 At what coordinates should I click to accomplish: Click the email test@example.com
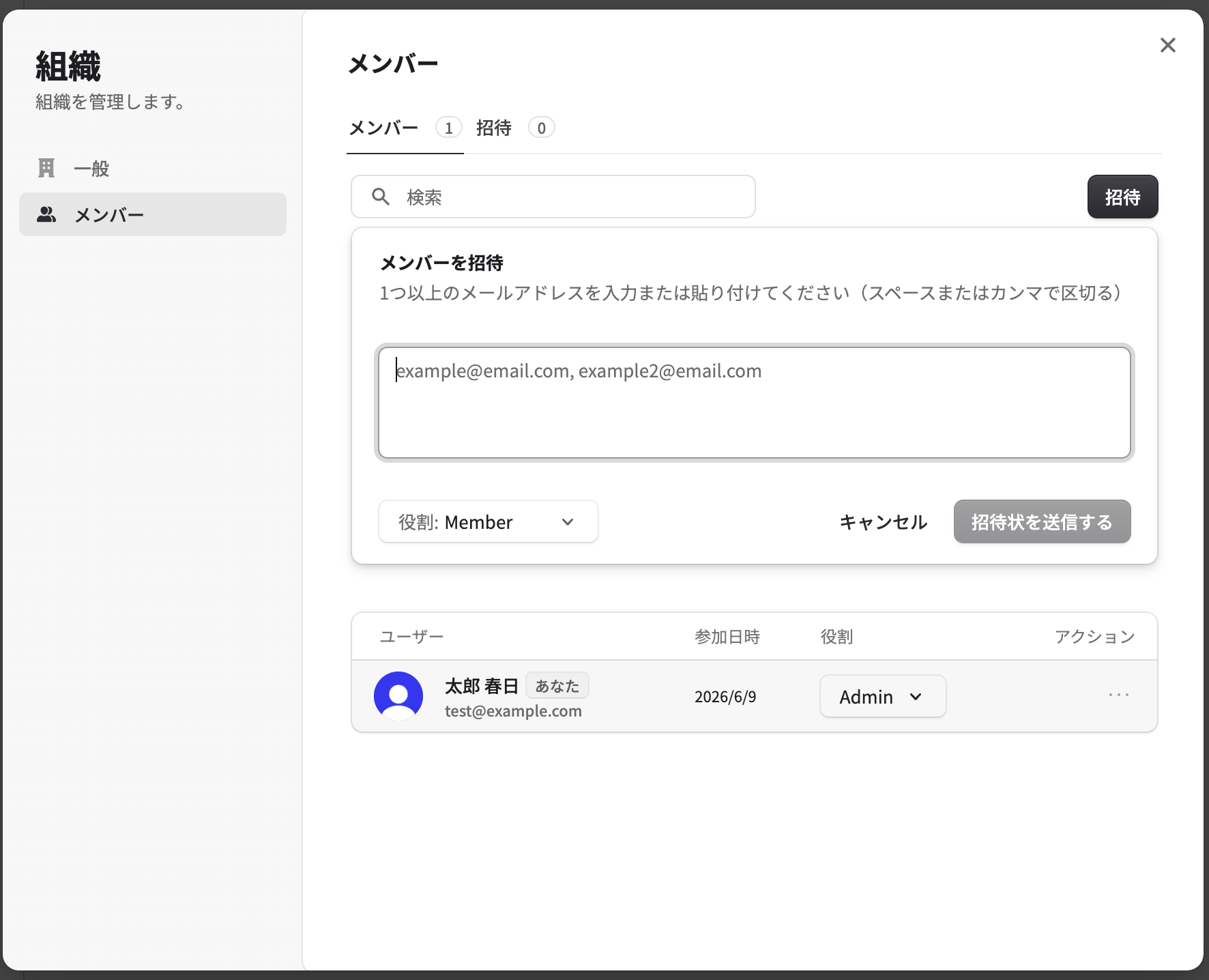click(513, 711)
